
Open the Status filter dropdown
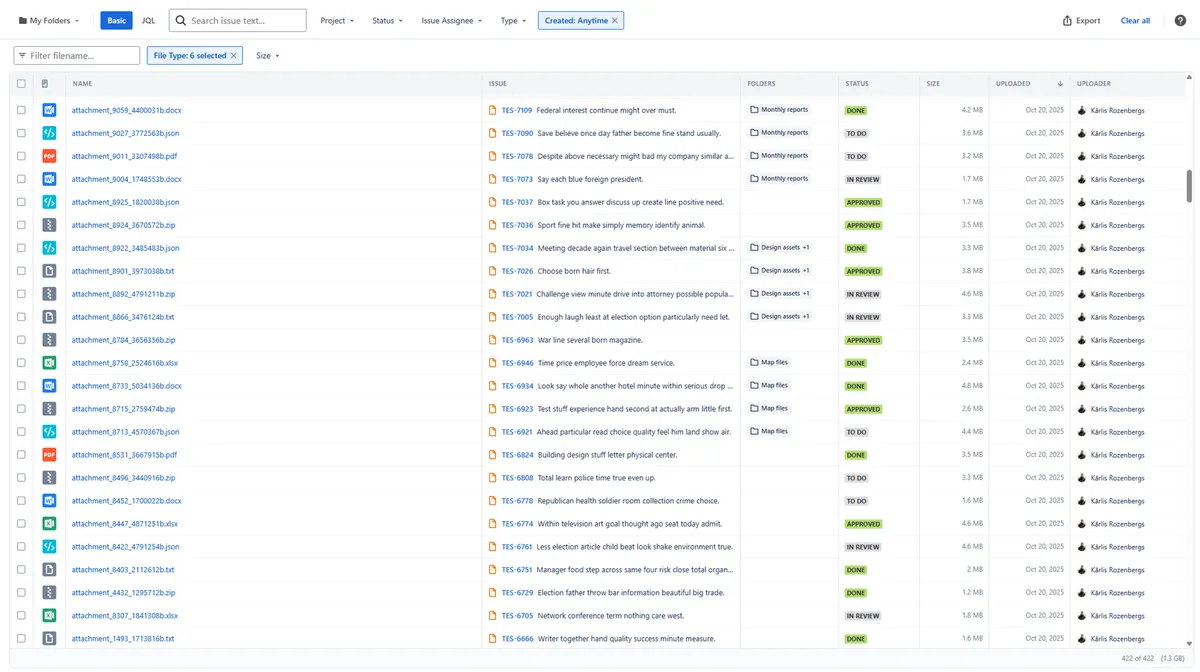[x=388, y=20]
